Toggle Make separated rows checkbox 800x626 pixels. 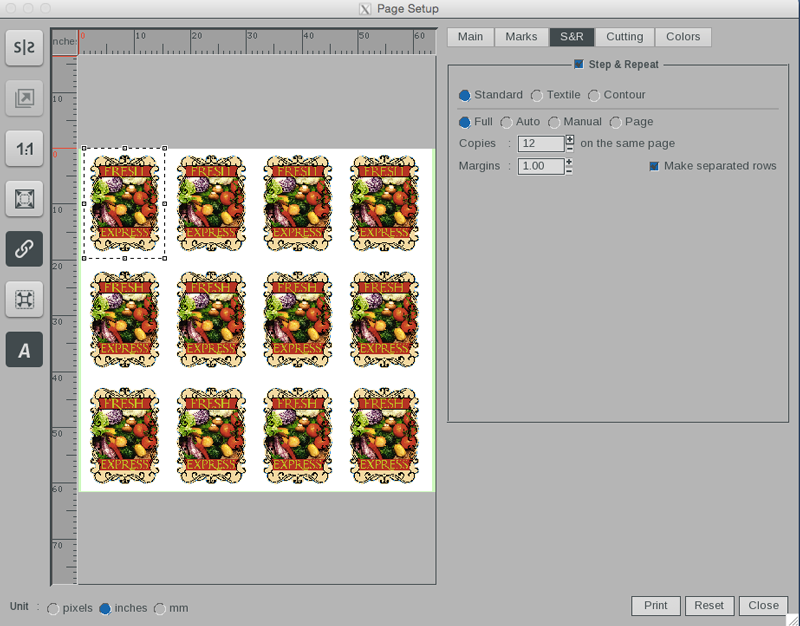[x=655, y=166]
